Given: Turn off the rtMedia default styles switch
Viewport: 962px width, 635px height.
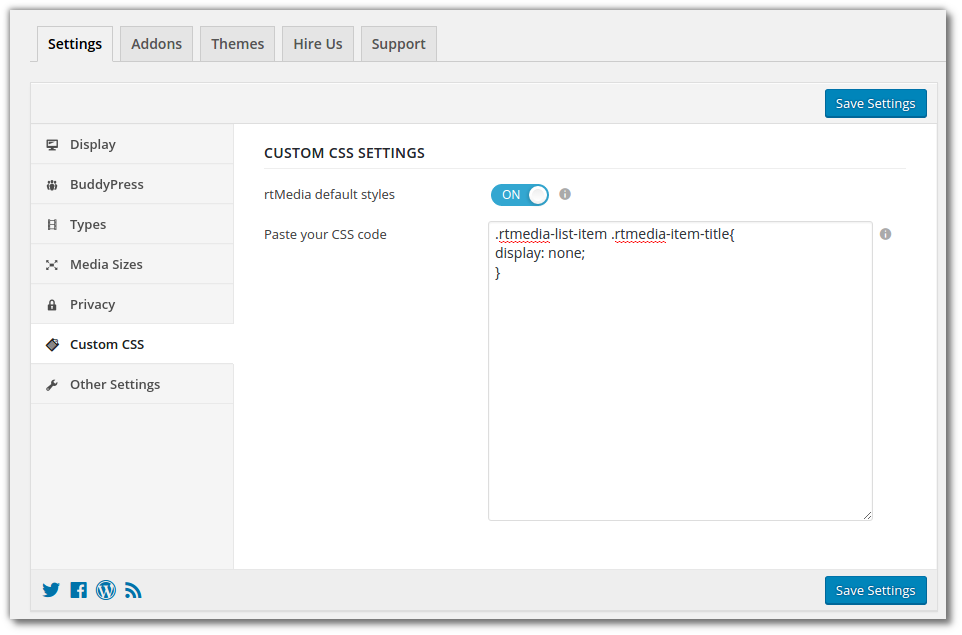Looking at the screenshot, I should click(x=519, y=194).
